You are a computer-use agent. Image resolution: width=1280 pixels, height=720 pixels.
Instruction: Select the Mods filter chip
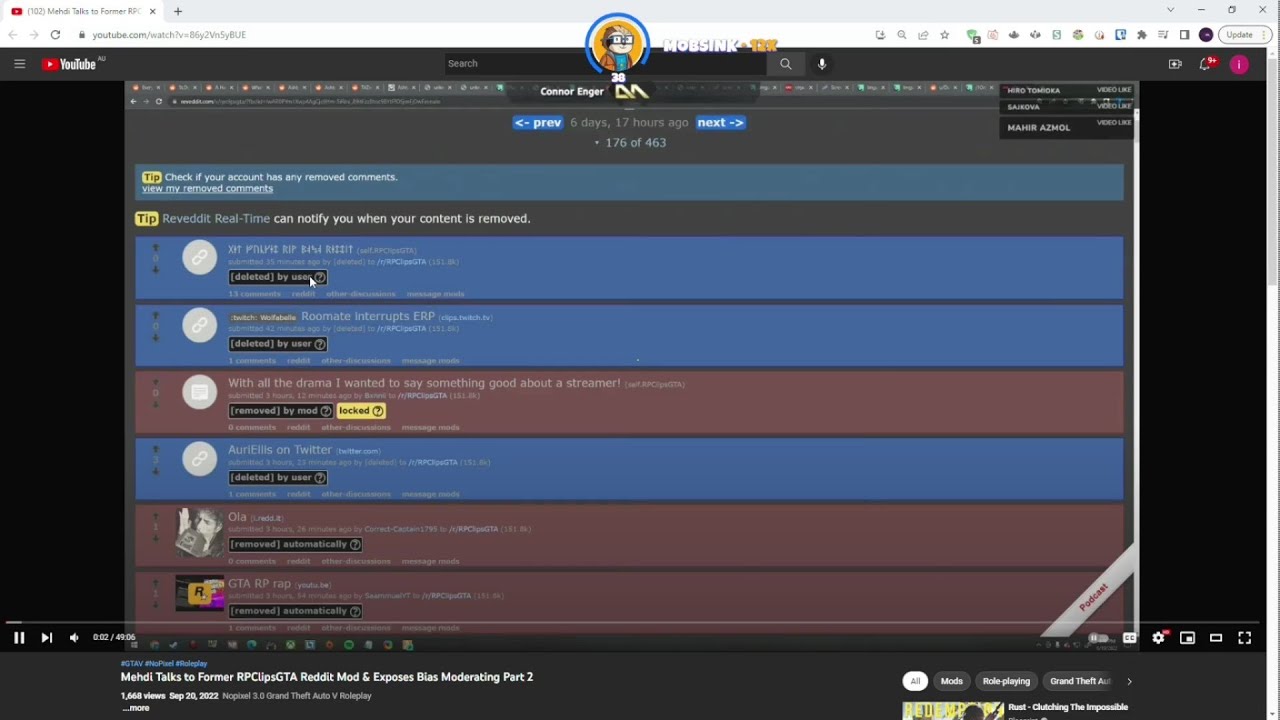pos(951,681)
